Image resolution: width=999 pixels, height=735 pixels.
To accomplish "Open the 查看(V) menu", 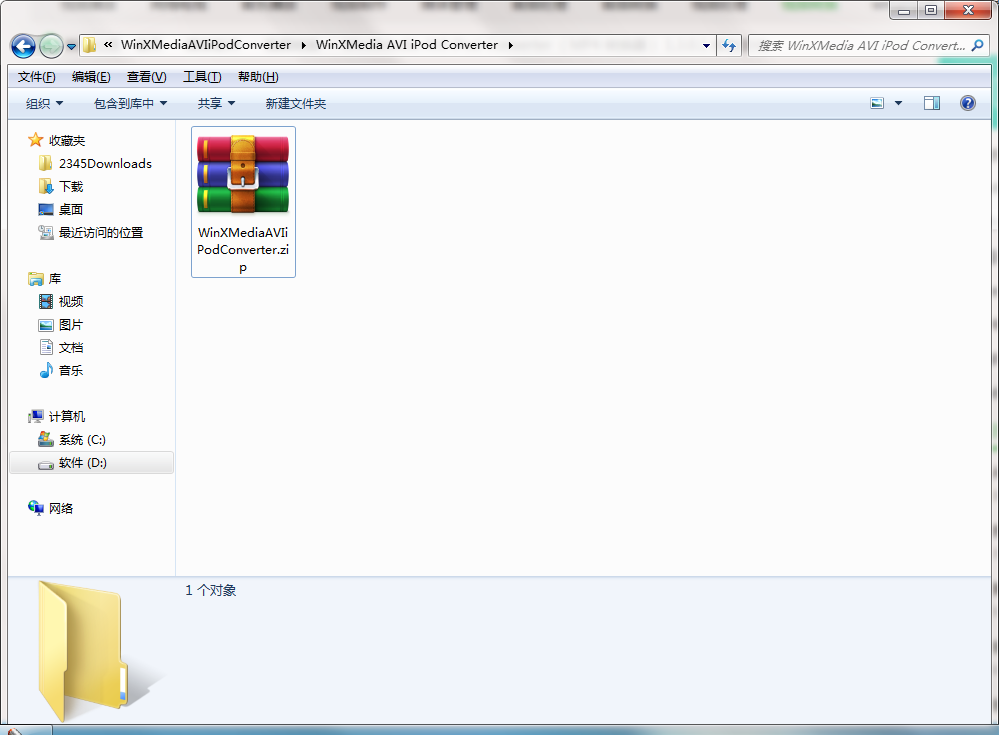I will pos(147,77).
